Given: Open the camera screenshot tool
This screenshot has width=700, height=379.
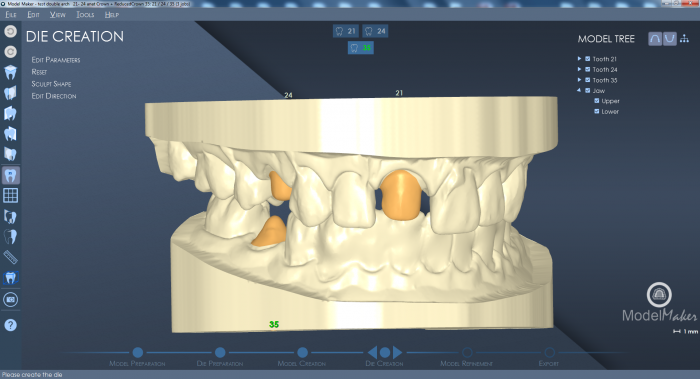Looking at the screenshot, I should [x=10, y=300].
